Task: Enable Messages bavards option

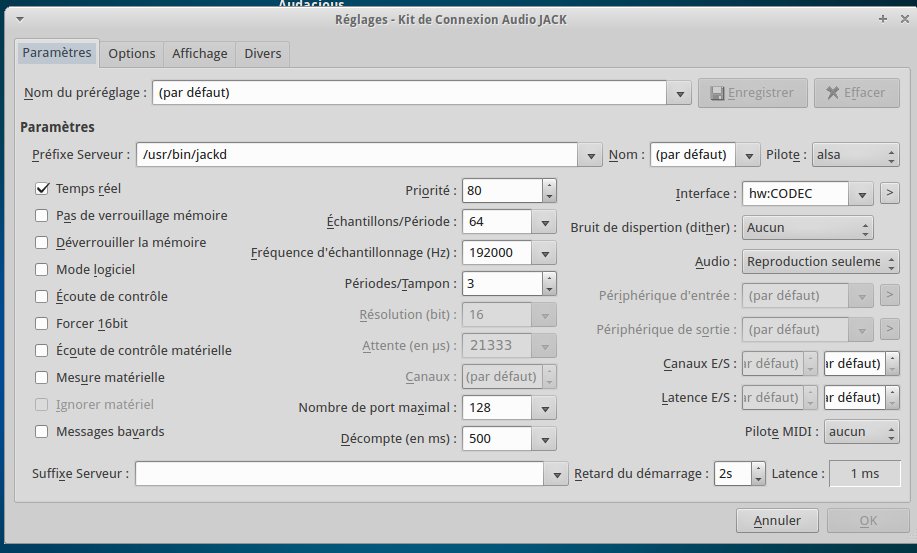Action: tap(42, 431)
